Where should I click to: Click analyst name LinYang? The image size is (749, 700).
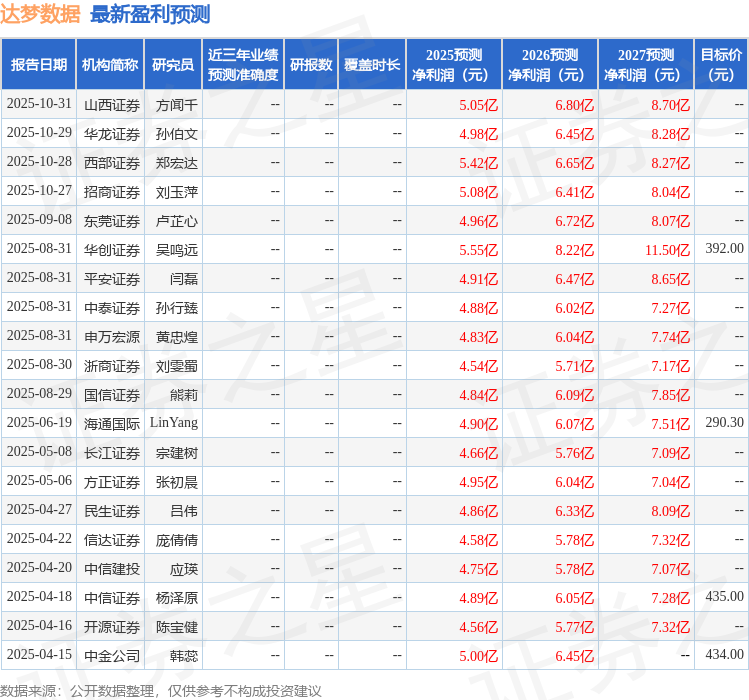pyautogui.click(x=173, y=423)
